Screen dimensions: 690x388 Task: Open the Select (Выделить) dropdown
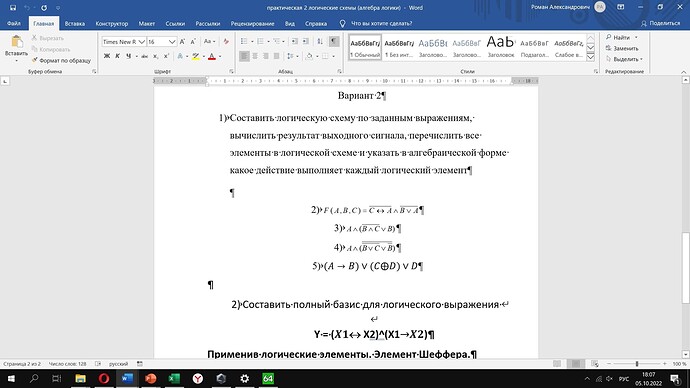pos(624,59)
